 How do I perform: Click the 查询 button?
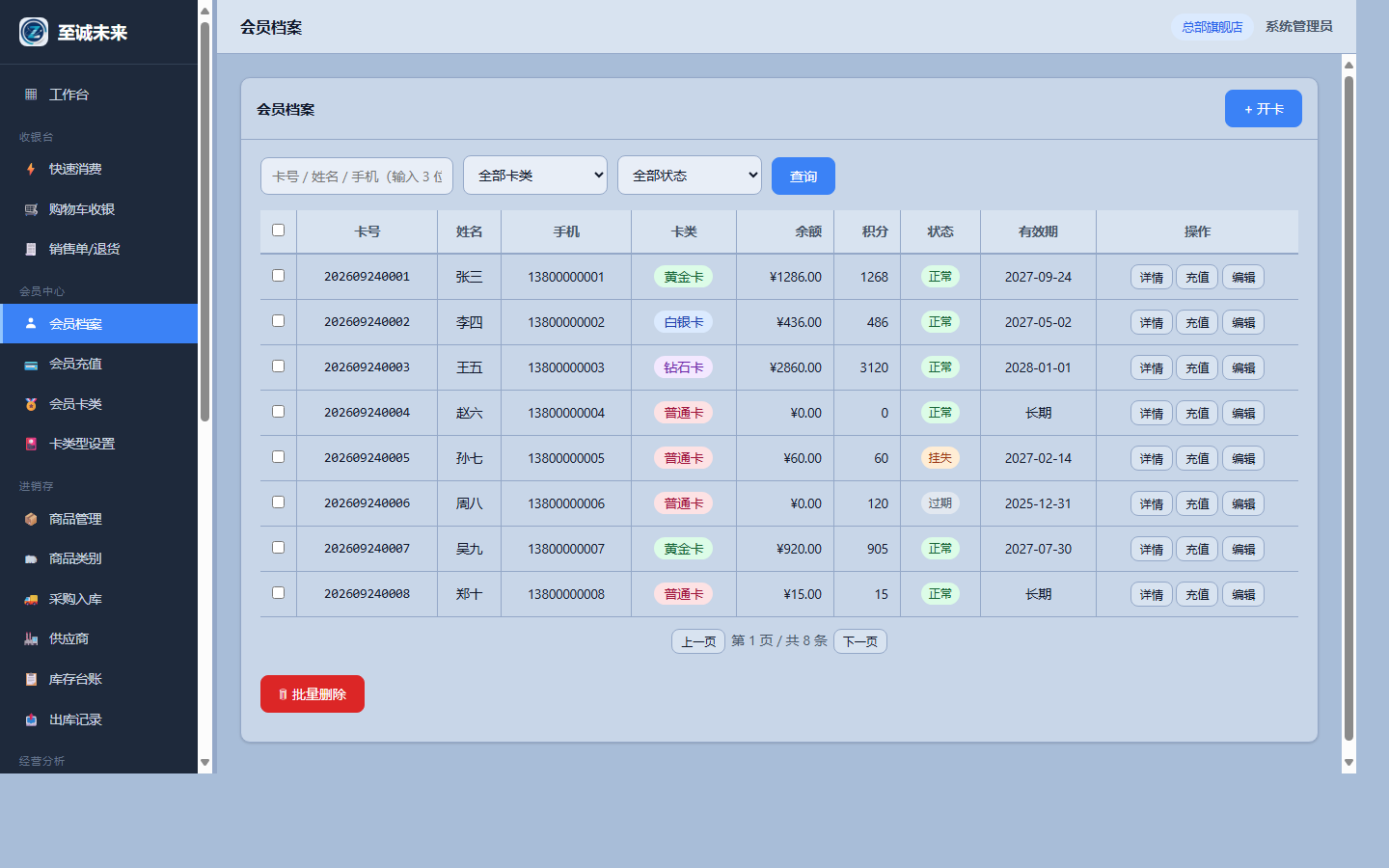click(803, 176)
